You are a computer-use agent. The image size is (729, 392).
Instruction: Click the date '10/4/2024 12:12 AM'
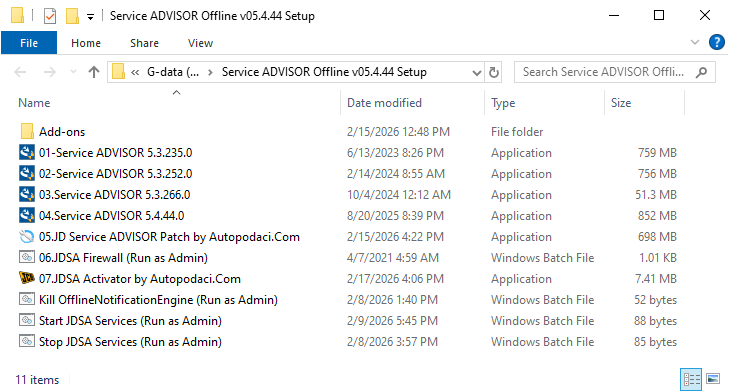399,194
